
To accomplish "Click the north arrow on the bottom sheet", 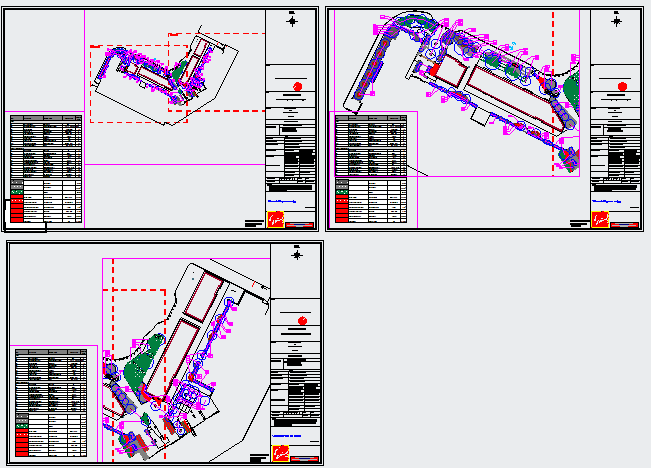I will tap(296, 254).
